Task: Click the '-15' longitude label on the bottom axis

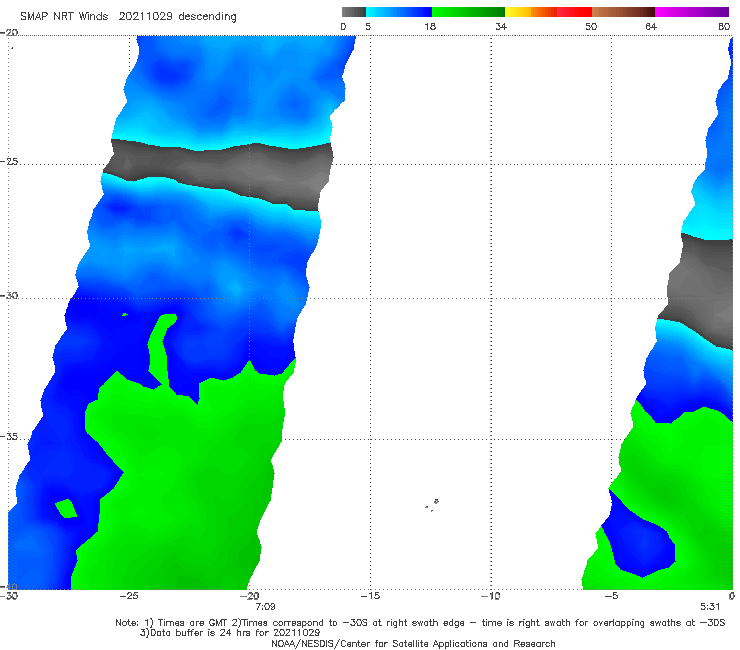Action: click(370, 596)
